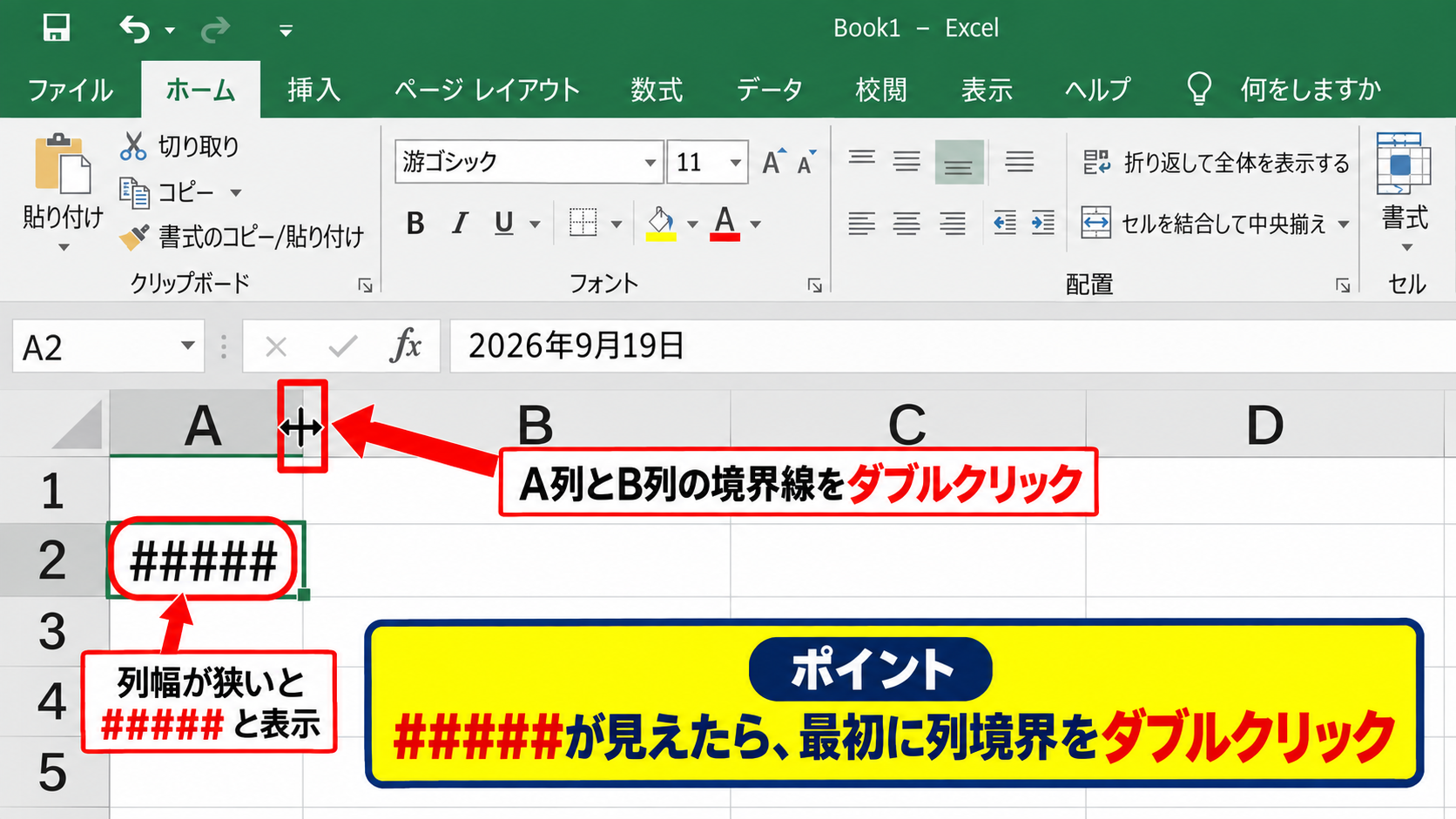Image resolution: width=1456 pixels, height=819 pixels.
Task: Click the redo arrow icon
Action: tap(215, 30)
